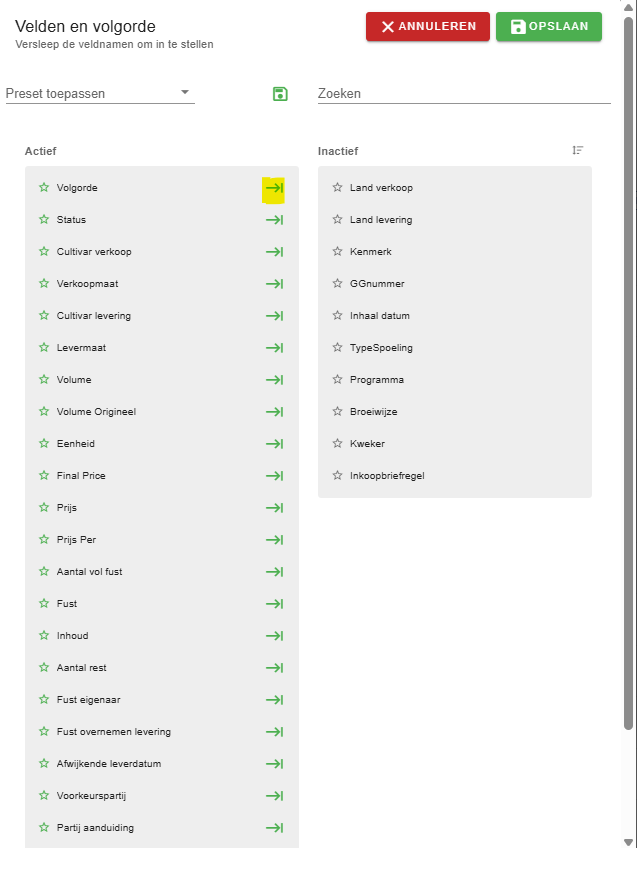Click into the Zoeken search field
The width and height of the screenshot is (637, 877).
[464, 94]
